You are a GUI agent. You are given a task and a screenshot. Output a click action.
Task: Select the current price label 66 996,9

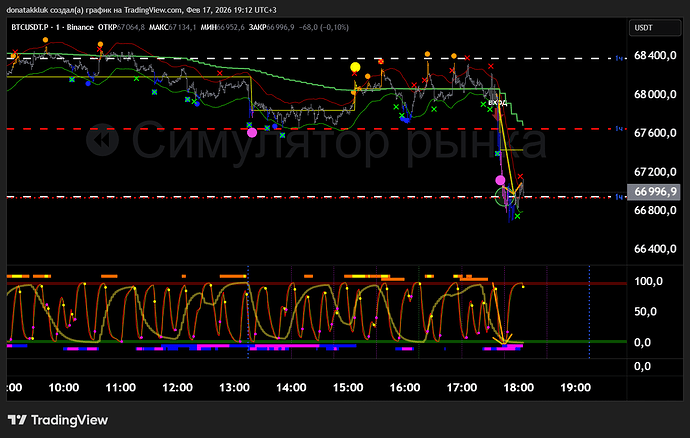[654, 192]
